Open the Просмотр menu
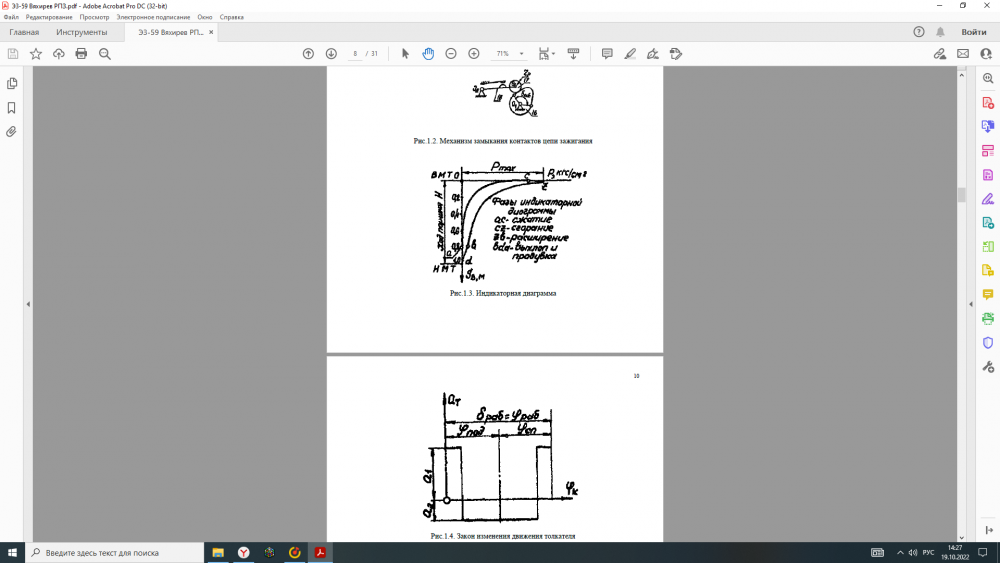Screen dimensions: 1000x563 [x=94, y=17]
